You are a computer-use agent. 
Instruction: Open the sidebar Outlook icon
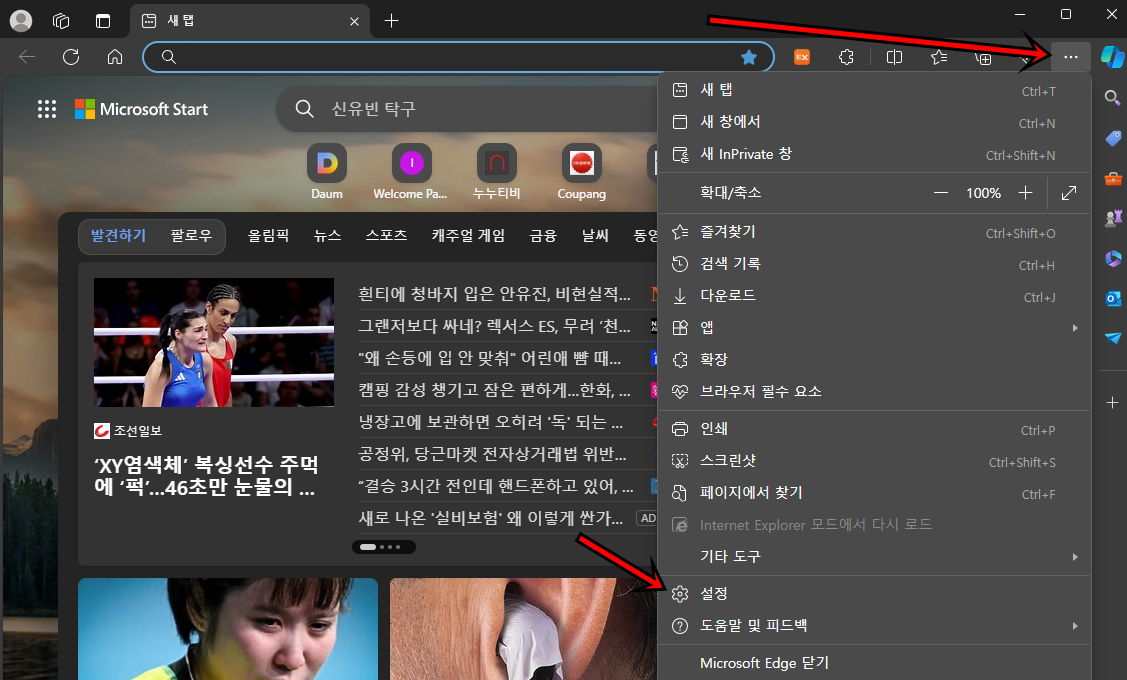point(1113,298)
